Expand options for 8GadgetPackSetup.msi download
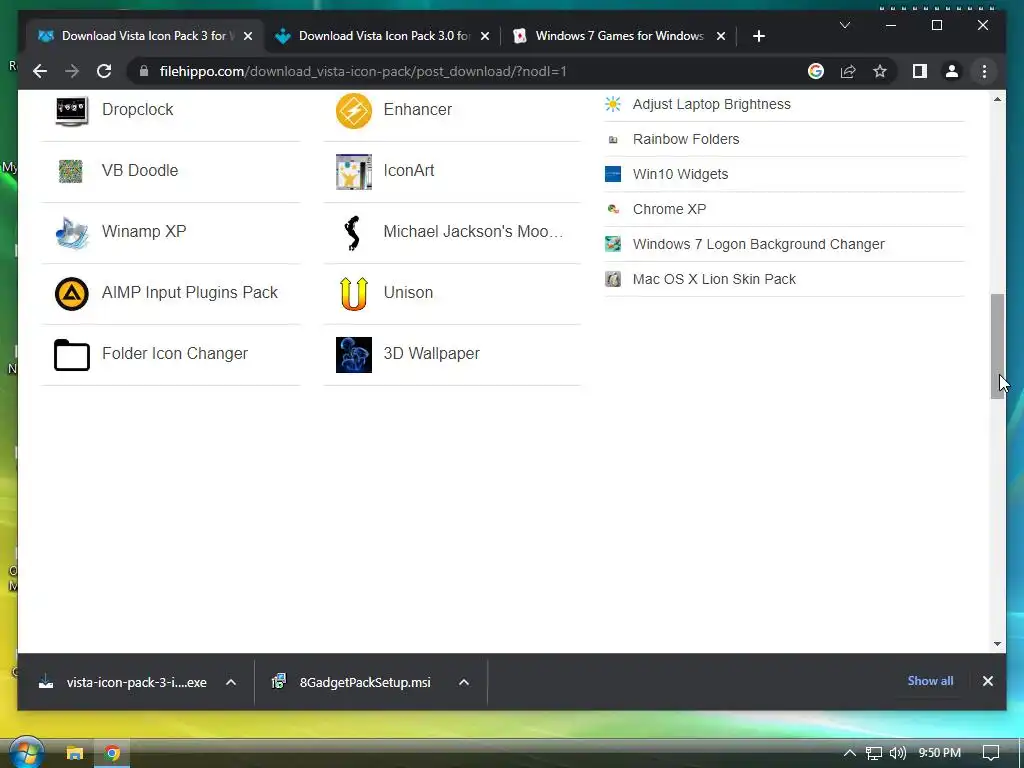This screenshot has width=1024, height=768. point(464,682)
